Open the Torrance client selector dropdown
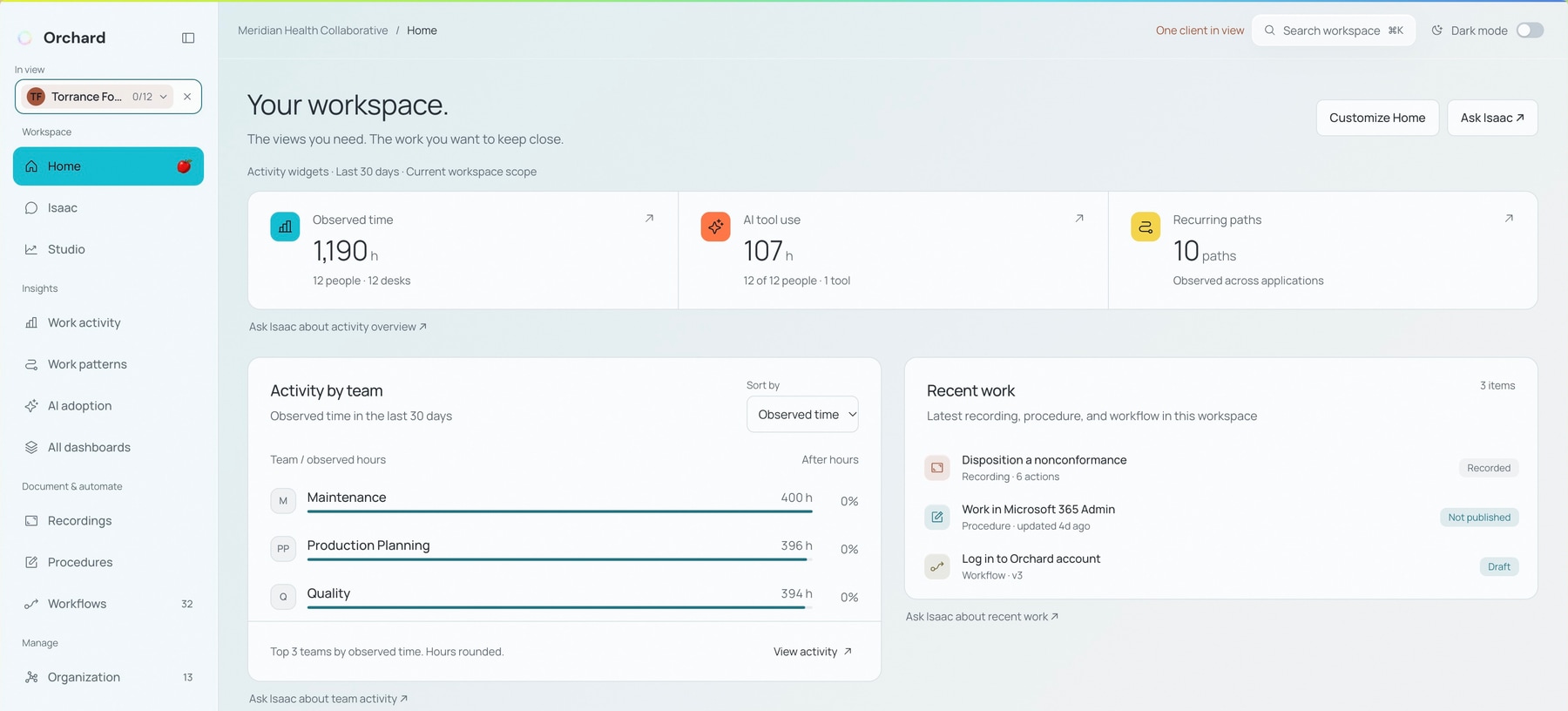1568x711 pixels. [x=98, y=97]
